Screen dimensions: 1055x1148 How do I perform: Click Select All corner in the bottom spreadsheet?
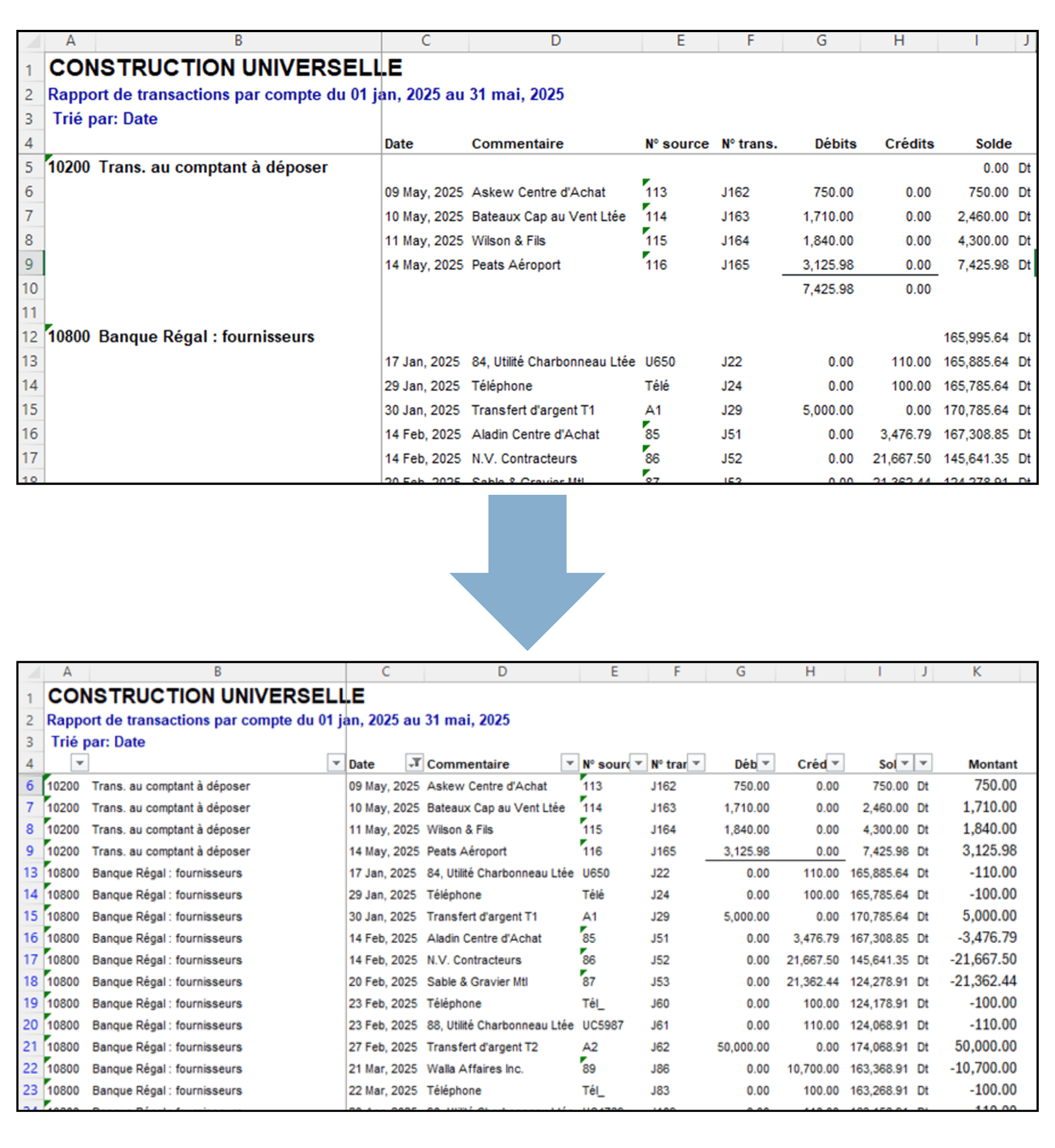coord(32,672)
